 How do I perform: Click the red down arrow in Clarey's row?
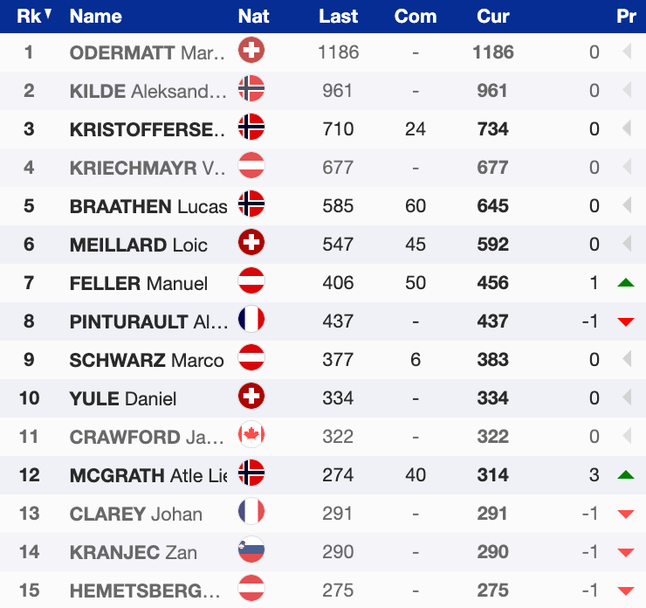pos(626,514)
